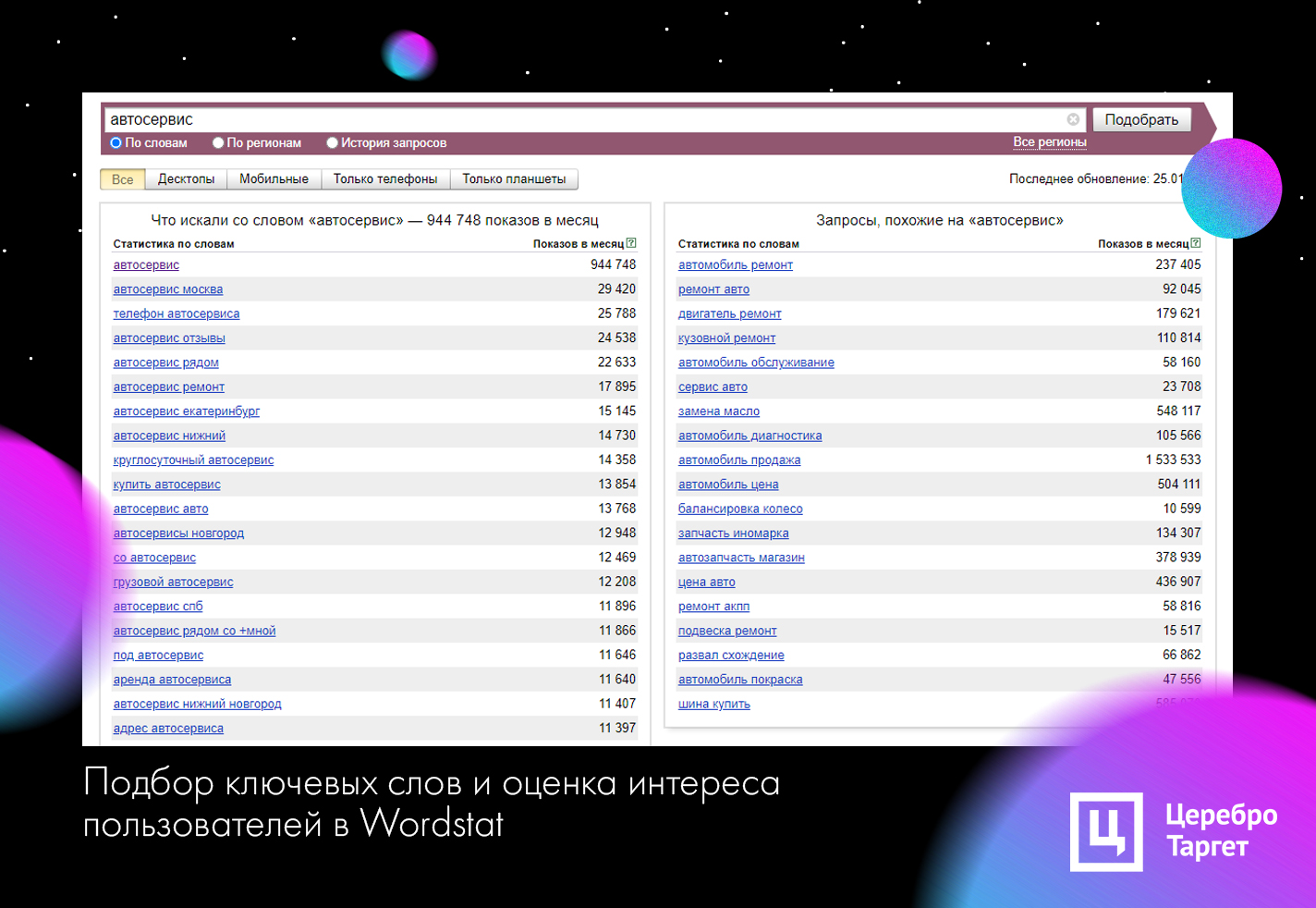This screenshot has width=1316, height=908.
Task: Select the 'История запросов' radio button
Action: click(x=332, y=142)
